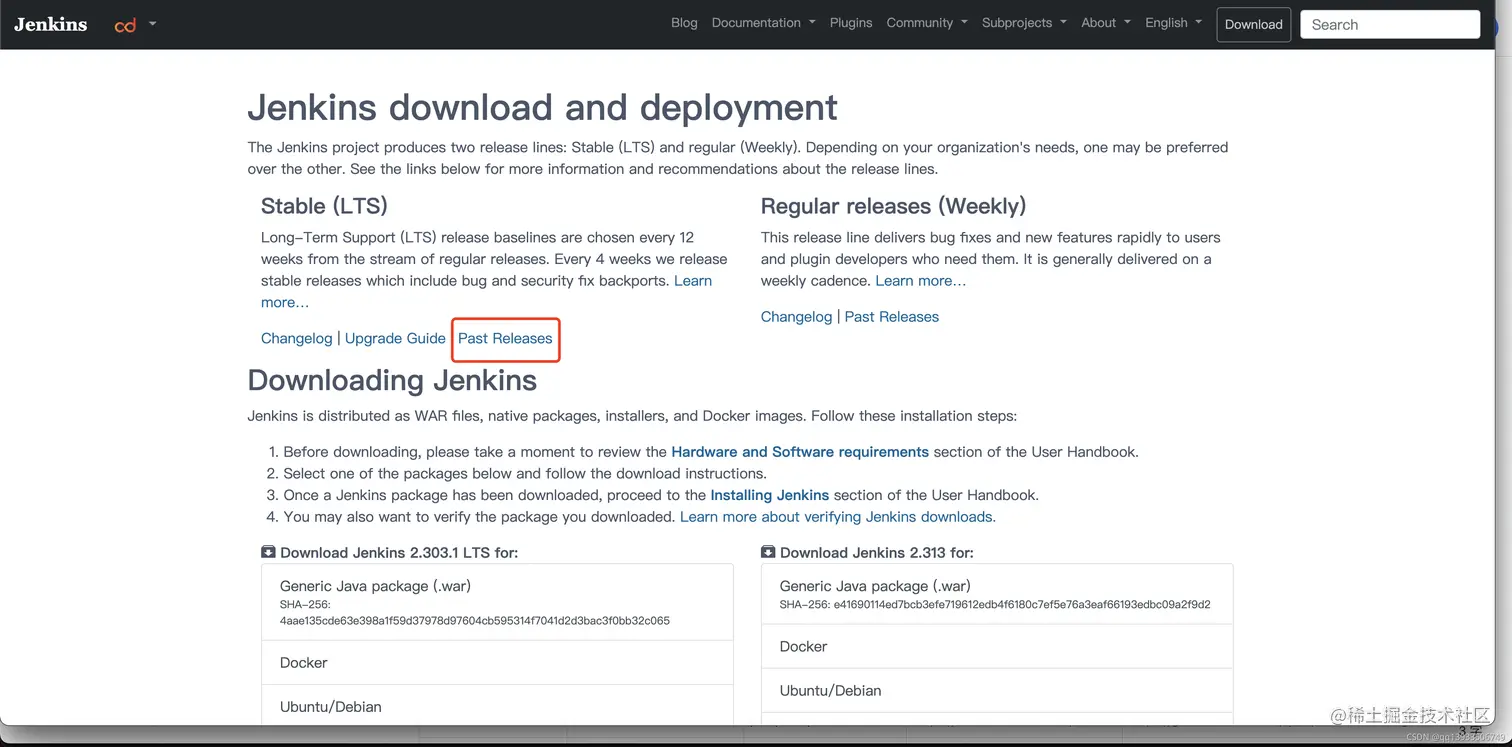The width and height of the screenshot is (1512, 747).
Task: Click download icon beside Jenkins 2.303.1 LTS
Action: pyautogui.click(x=268, y=552)
